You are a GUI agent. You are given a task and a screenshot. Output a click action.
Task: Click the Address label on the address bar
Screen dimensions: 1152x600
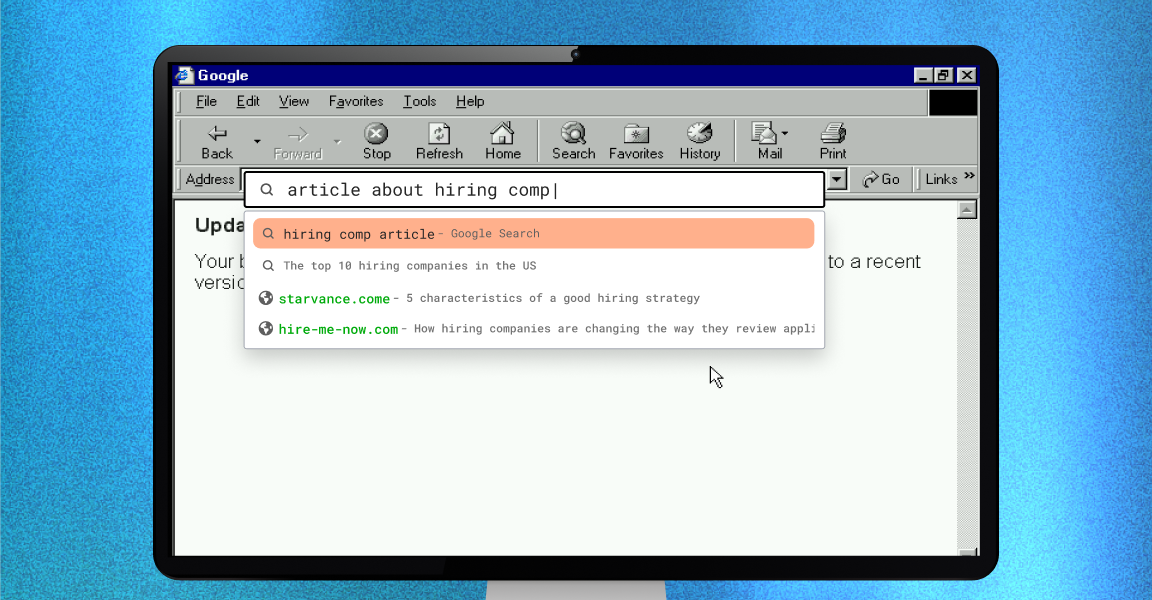pos(209,179)
